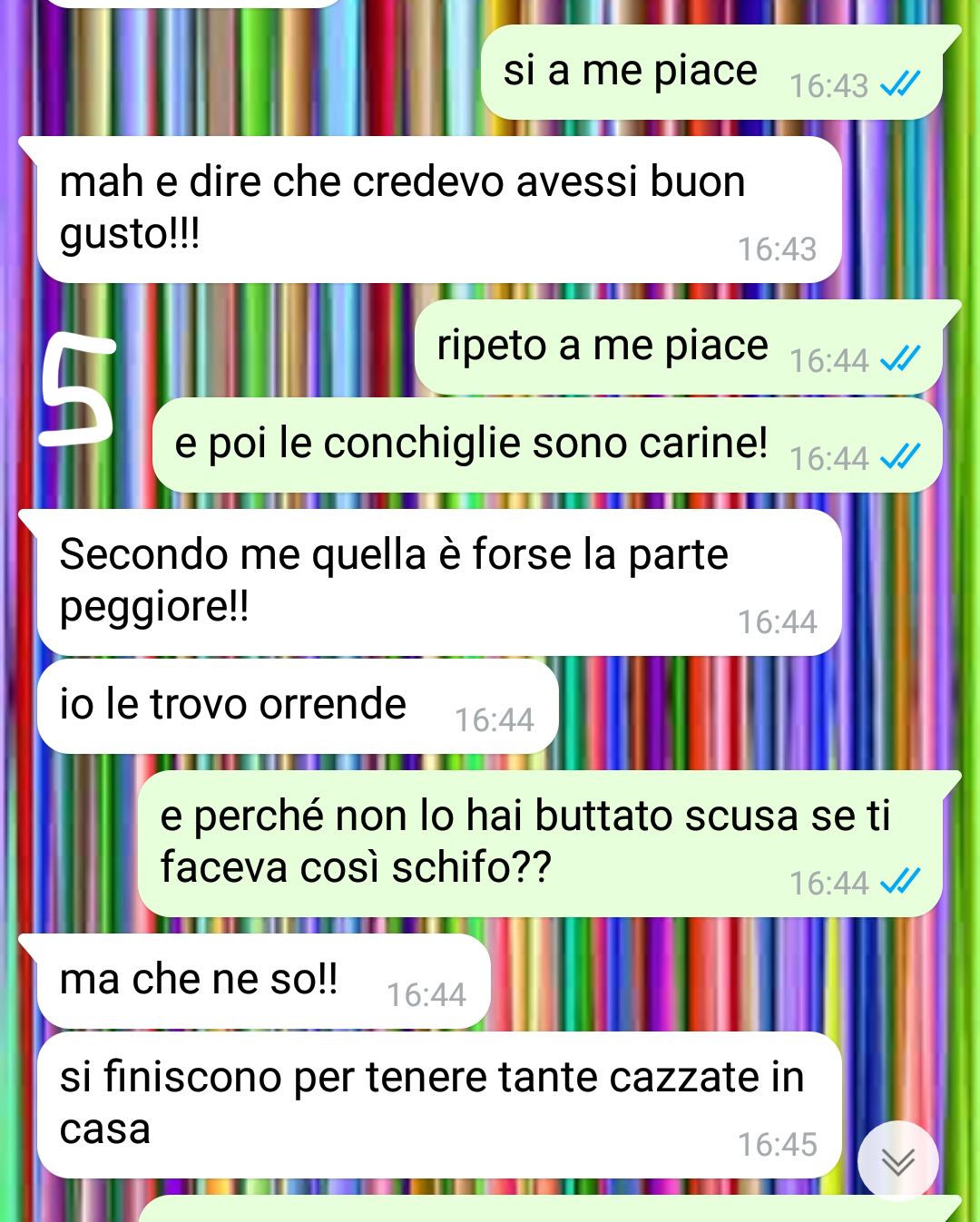
Task: Tap the partial green bubble at bottom edge
Action: pos(549,1209)
